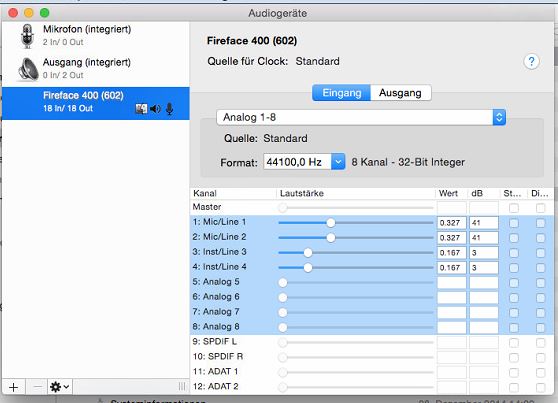Screen dimensions: 558x403
Task: Click the help question mark button
Action: coord(531,62)
